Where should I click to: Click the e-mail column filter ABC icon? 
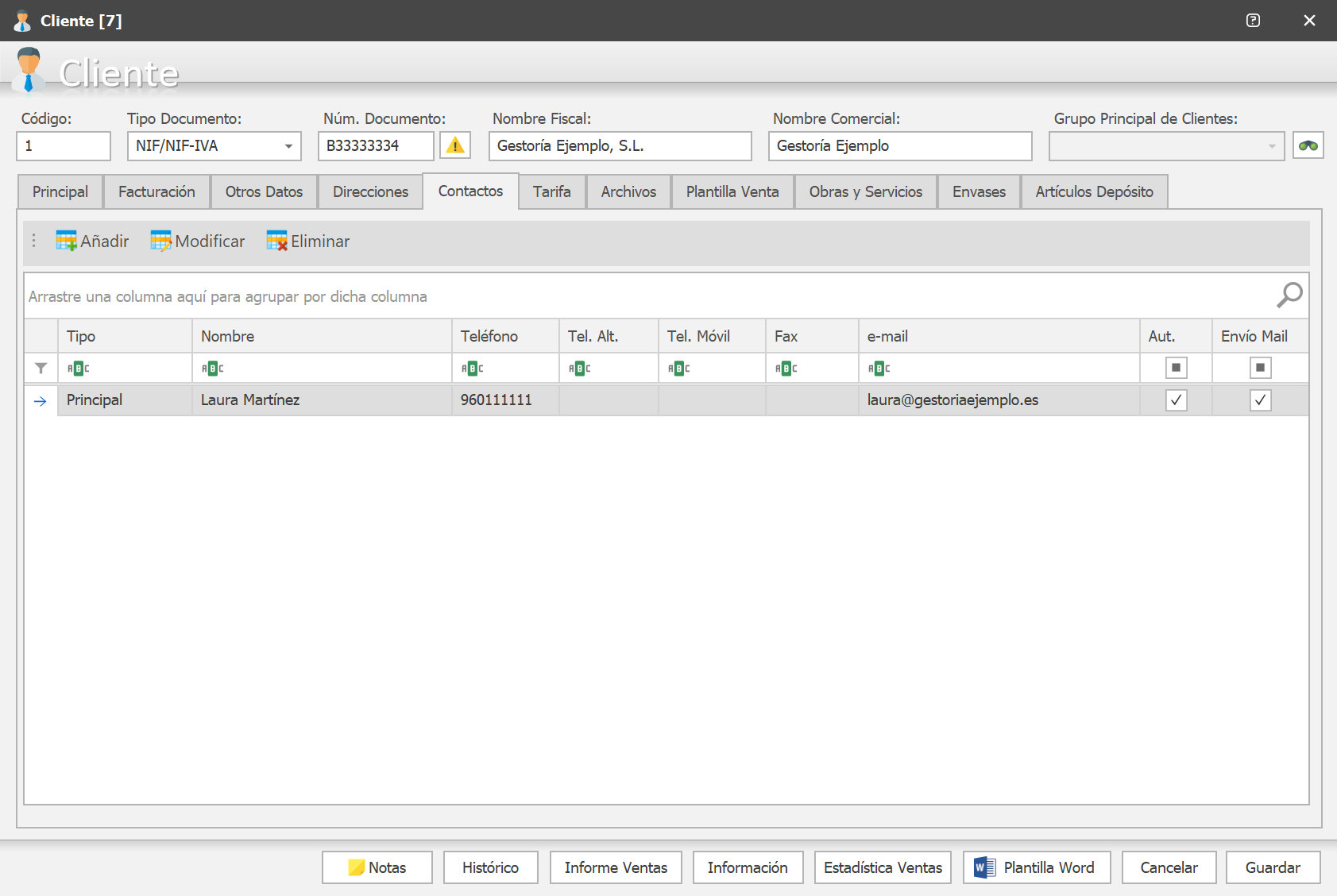[879, 369]
